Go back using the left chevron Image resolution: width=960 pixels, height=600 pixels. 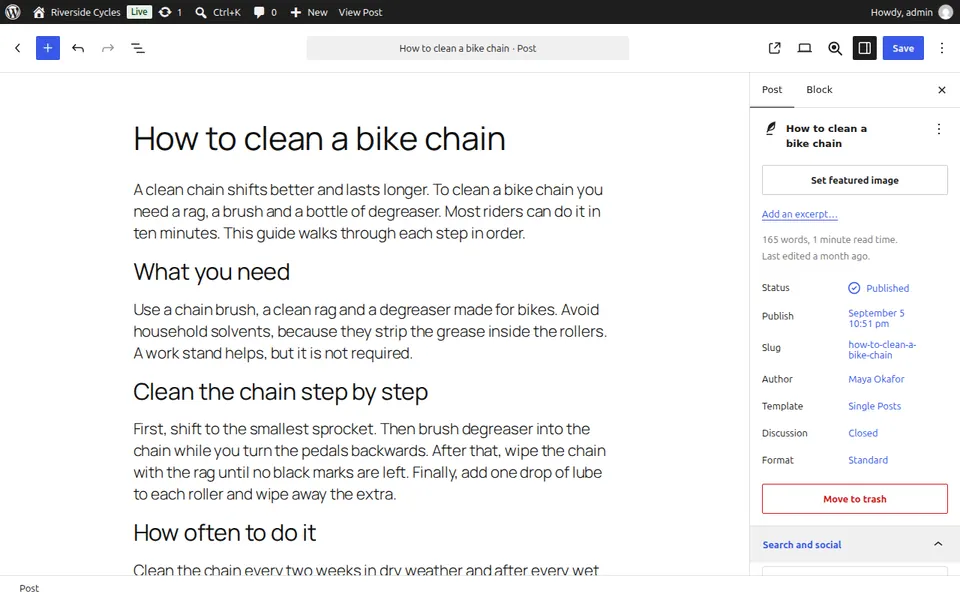coord(18,48)
